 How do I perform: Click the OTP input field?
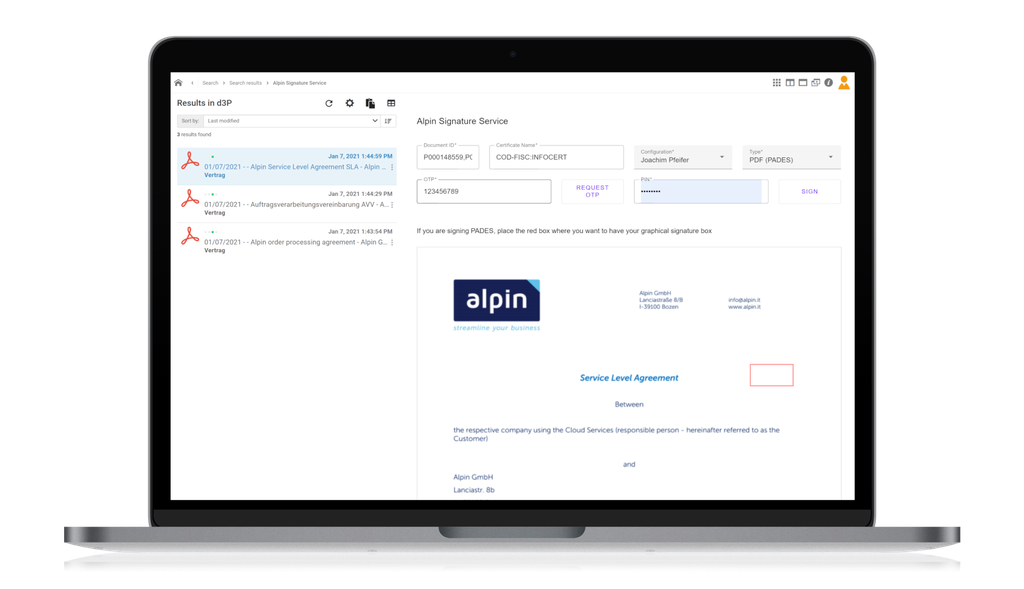click(484, 191)
